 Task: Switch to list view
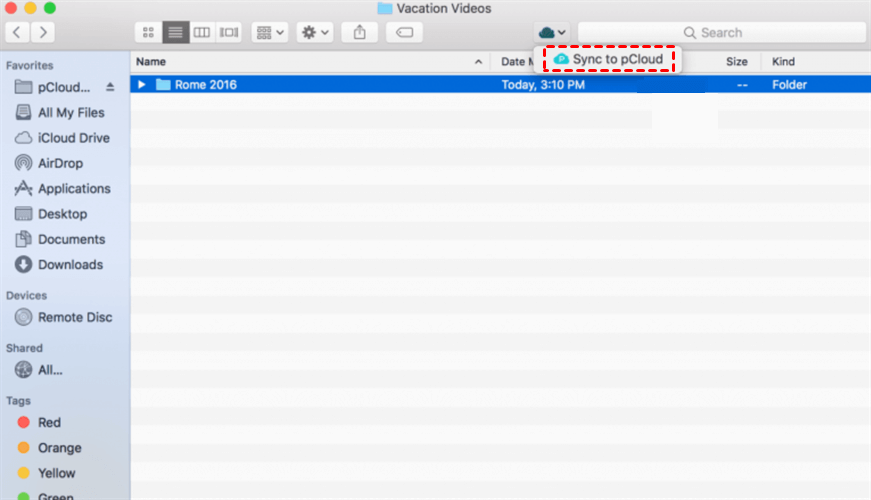click(x=176, y=33)
